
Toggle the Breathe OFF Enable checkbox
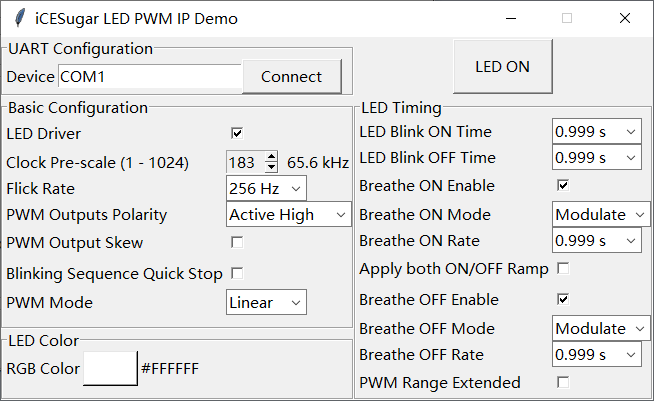click(x=563, y=299)
